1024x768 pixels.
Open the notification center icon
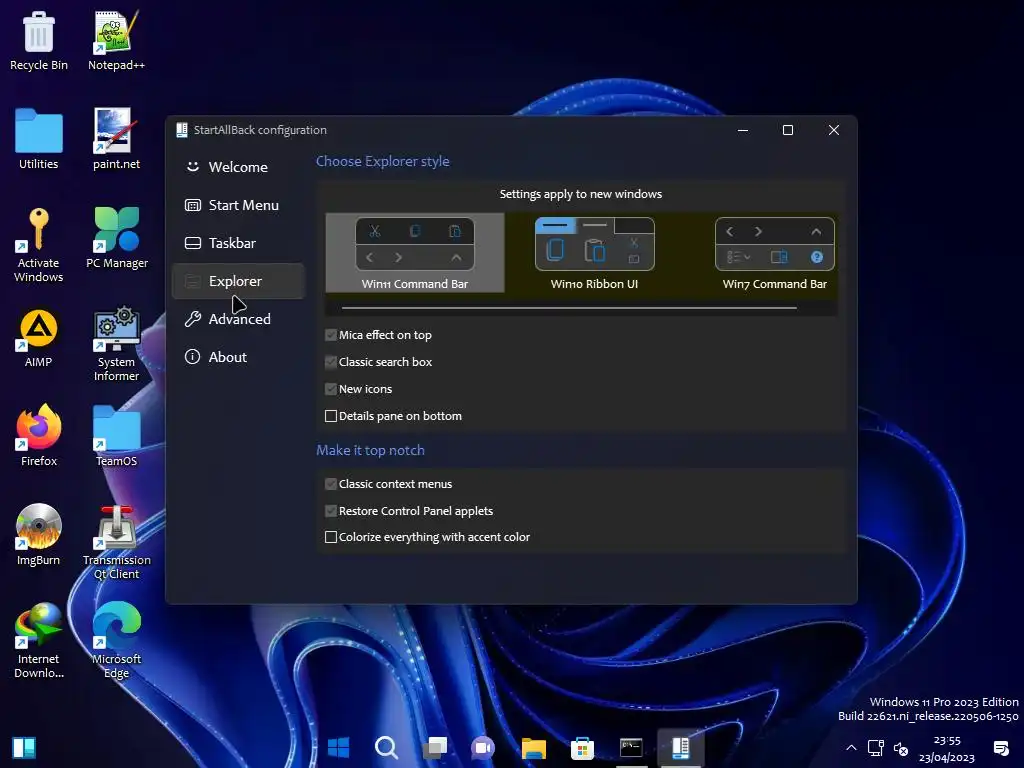coord(1000,748)
